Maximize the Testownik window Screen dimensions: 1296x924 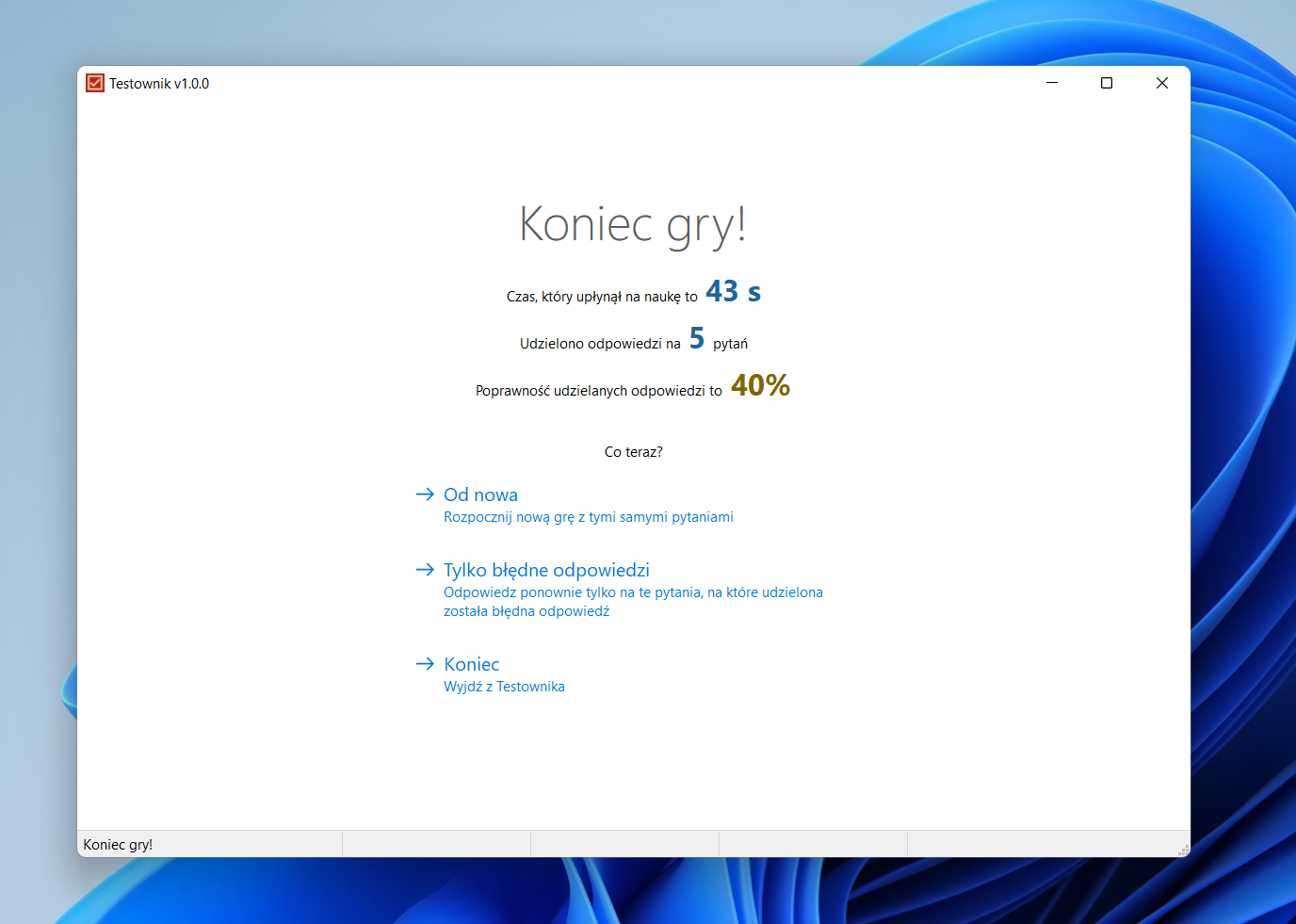[x=1107, y=83]
